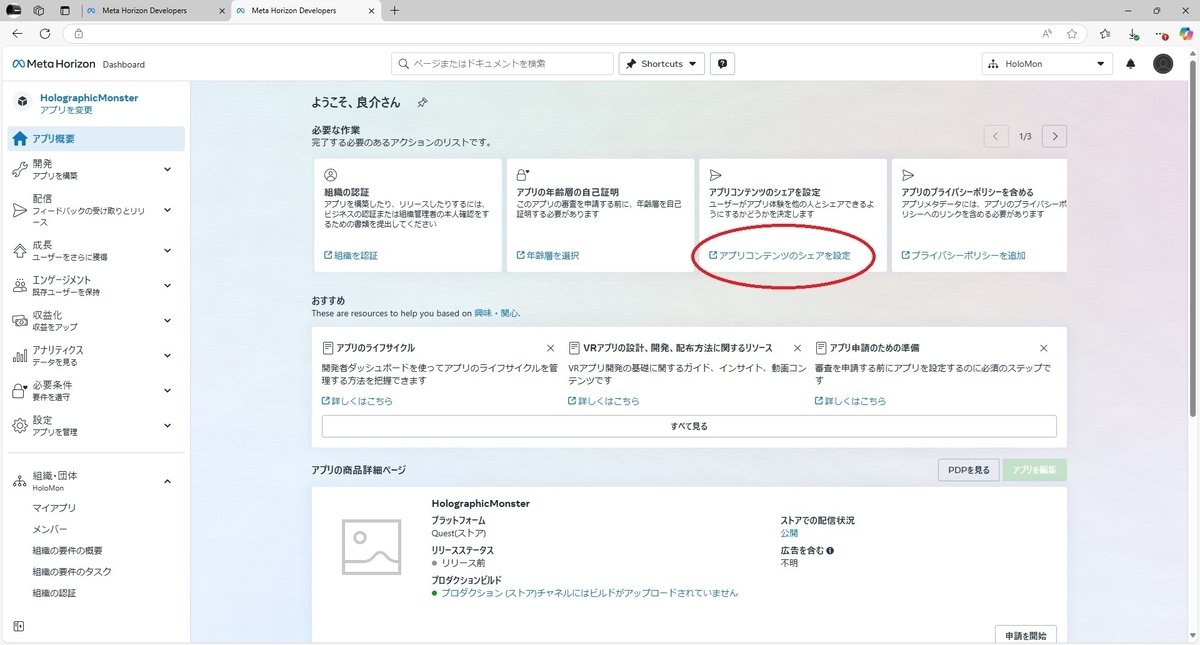Screen dimensions: 1200x645
Task: Select アプリ概要 in the sidebar
Action: (x=96, y=139)
